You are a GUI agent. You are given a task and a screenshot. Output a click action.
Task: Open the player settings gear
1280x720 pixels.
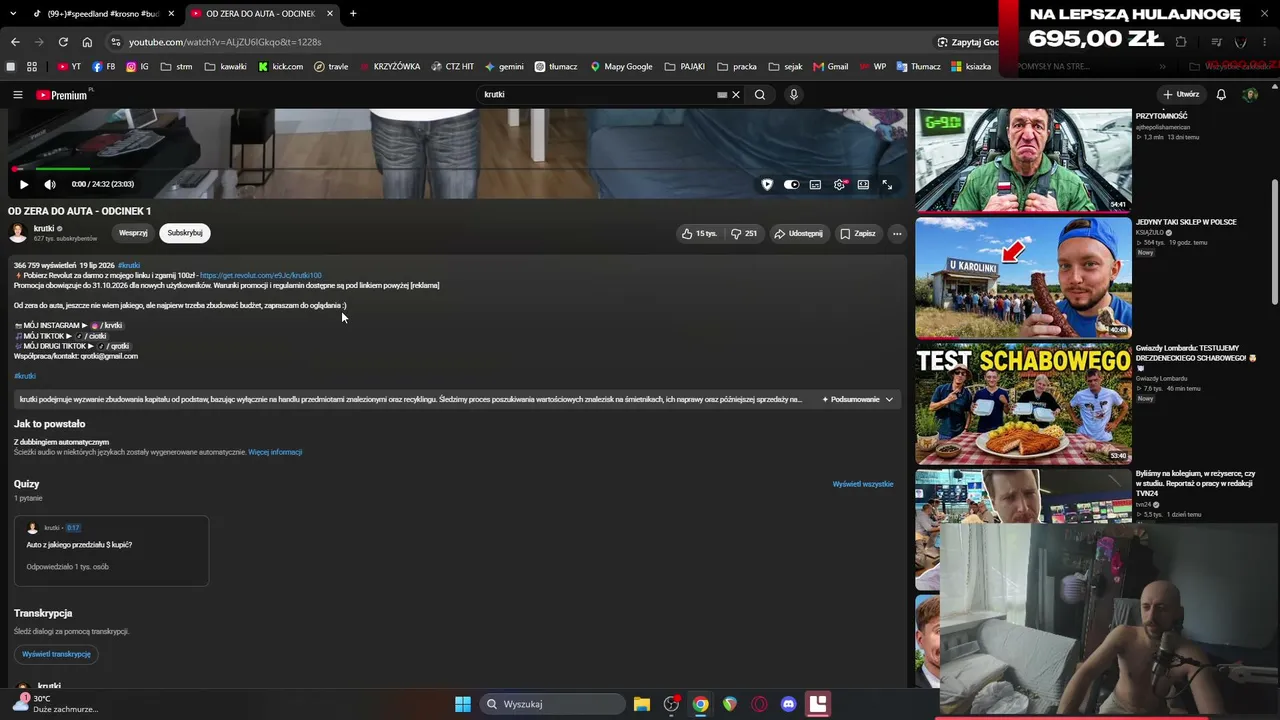pyautogui.click(x=839, y=184)
